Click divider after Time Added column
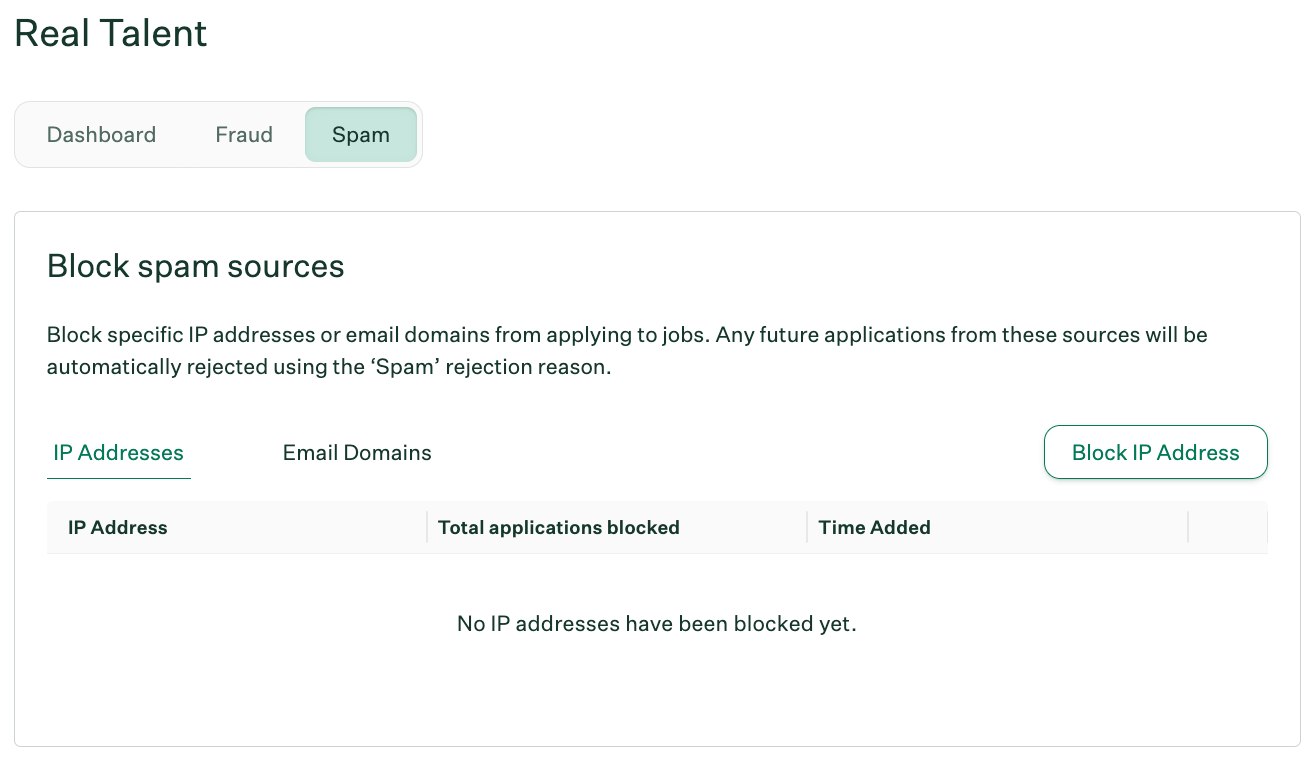 1188,527
